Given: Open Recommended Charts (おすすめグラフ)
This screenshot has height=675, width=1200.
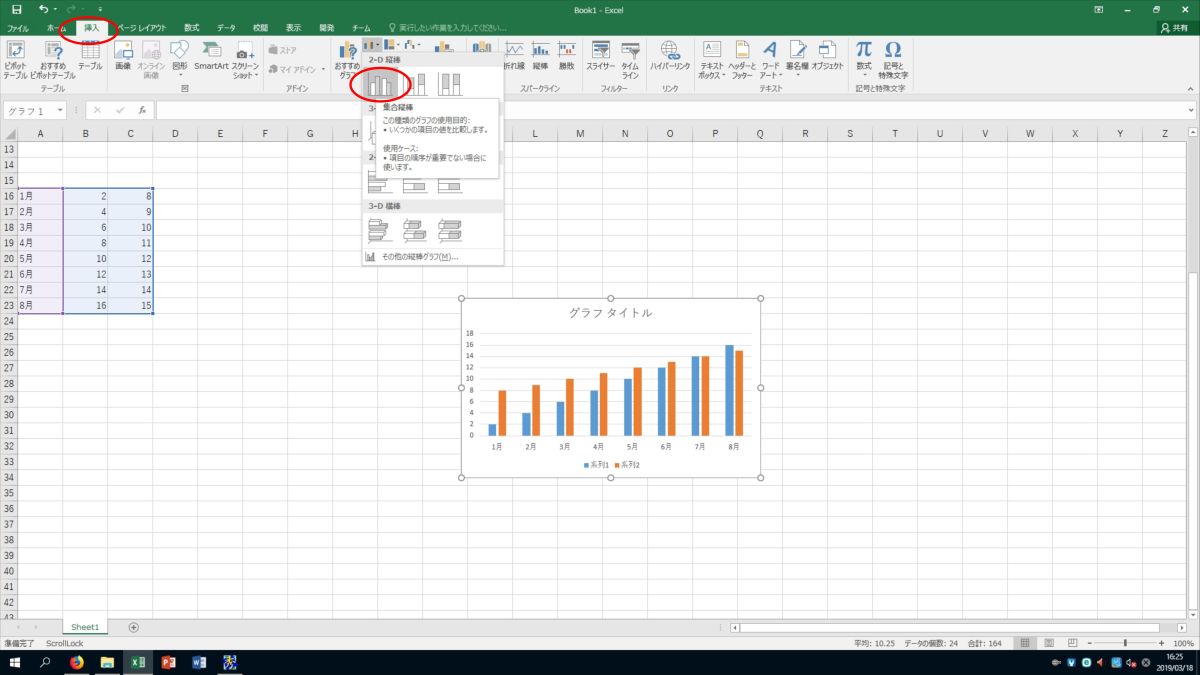Looking at the screenshot, I should pos(347,60).
